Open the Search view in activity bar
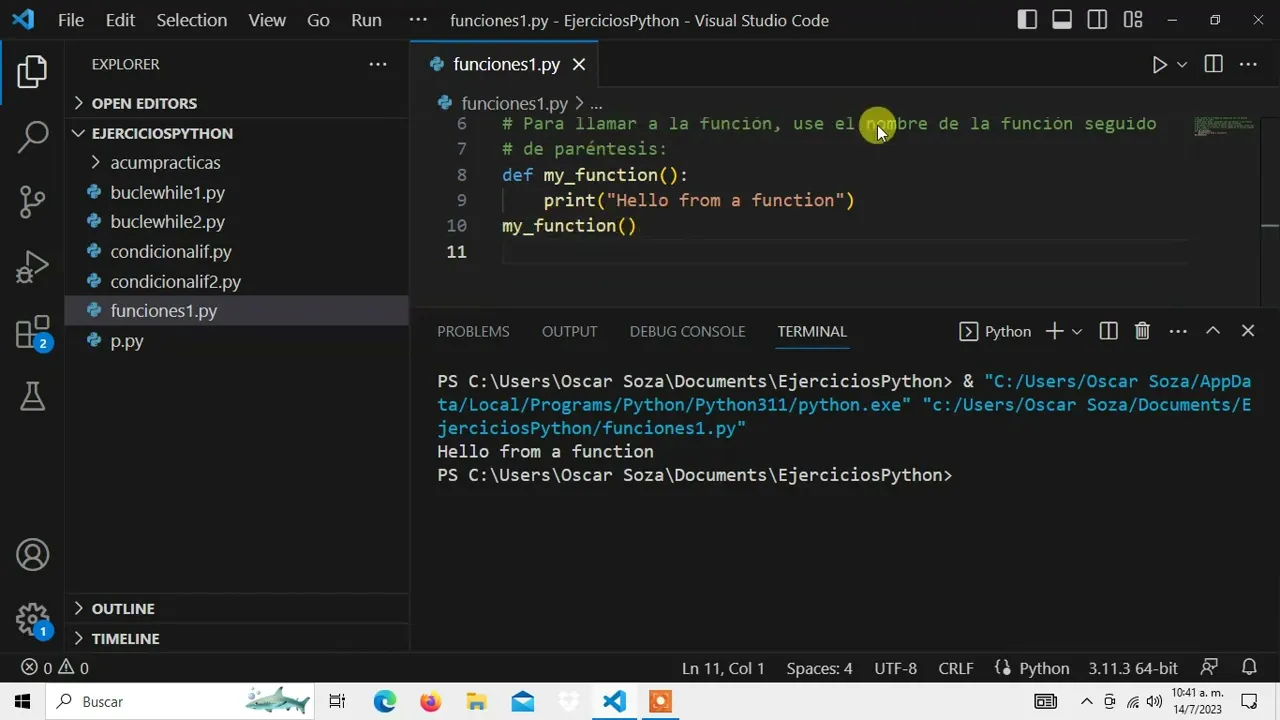1280x720 pixels. click(x=32, y=136)
